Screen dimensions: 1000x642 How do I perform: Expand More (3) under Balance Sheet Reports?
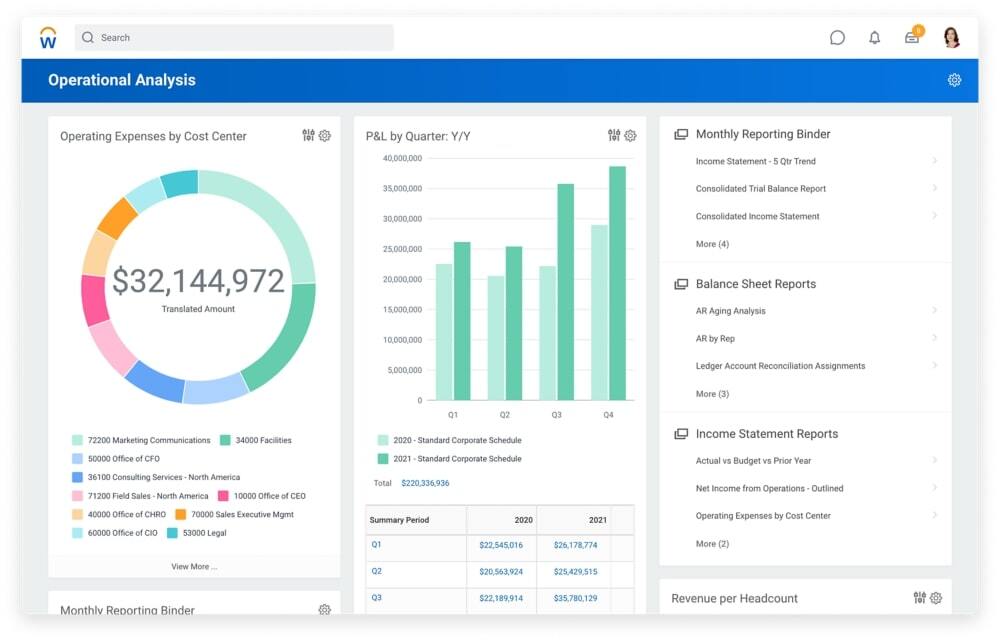(712, 394)
